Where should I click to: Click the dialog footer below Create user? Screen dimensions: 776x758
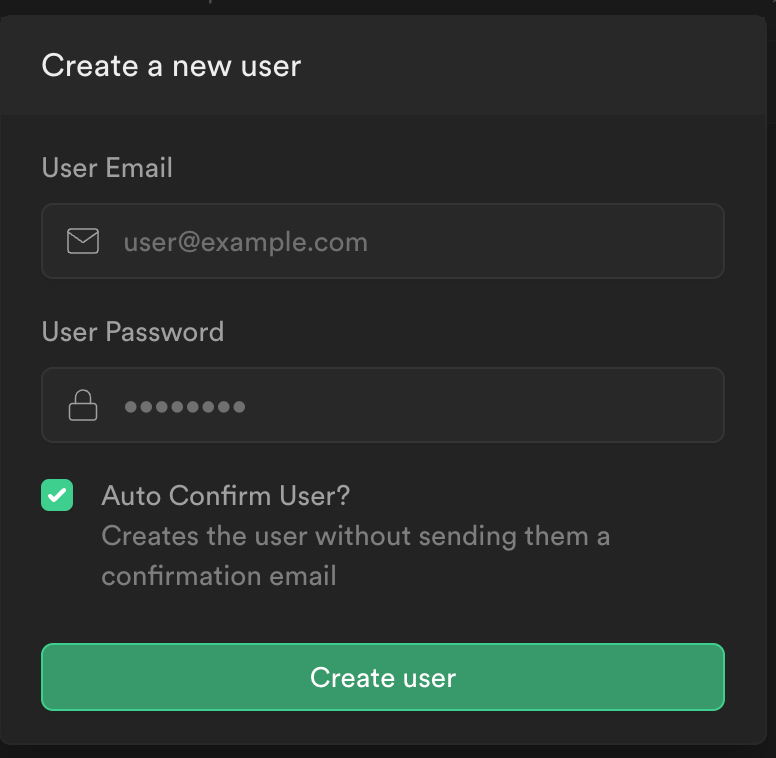tap(383, 728)
